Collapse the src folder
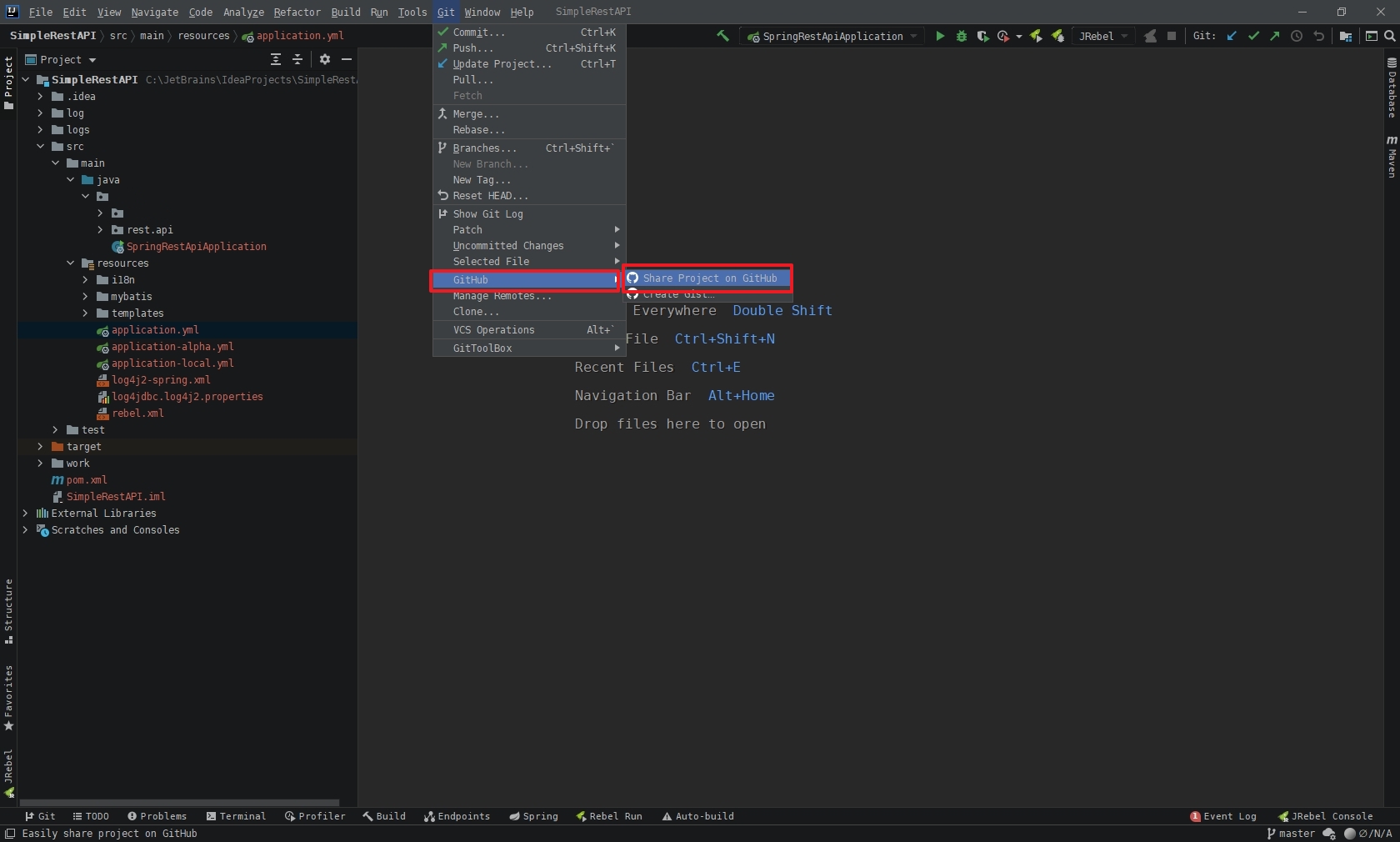Screen dimensions: 1400x842 [40, 146]
